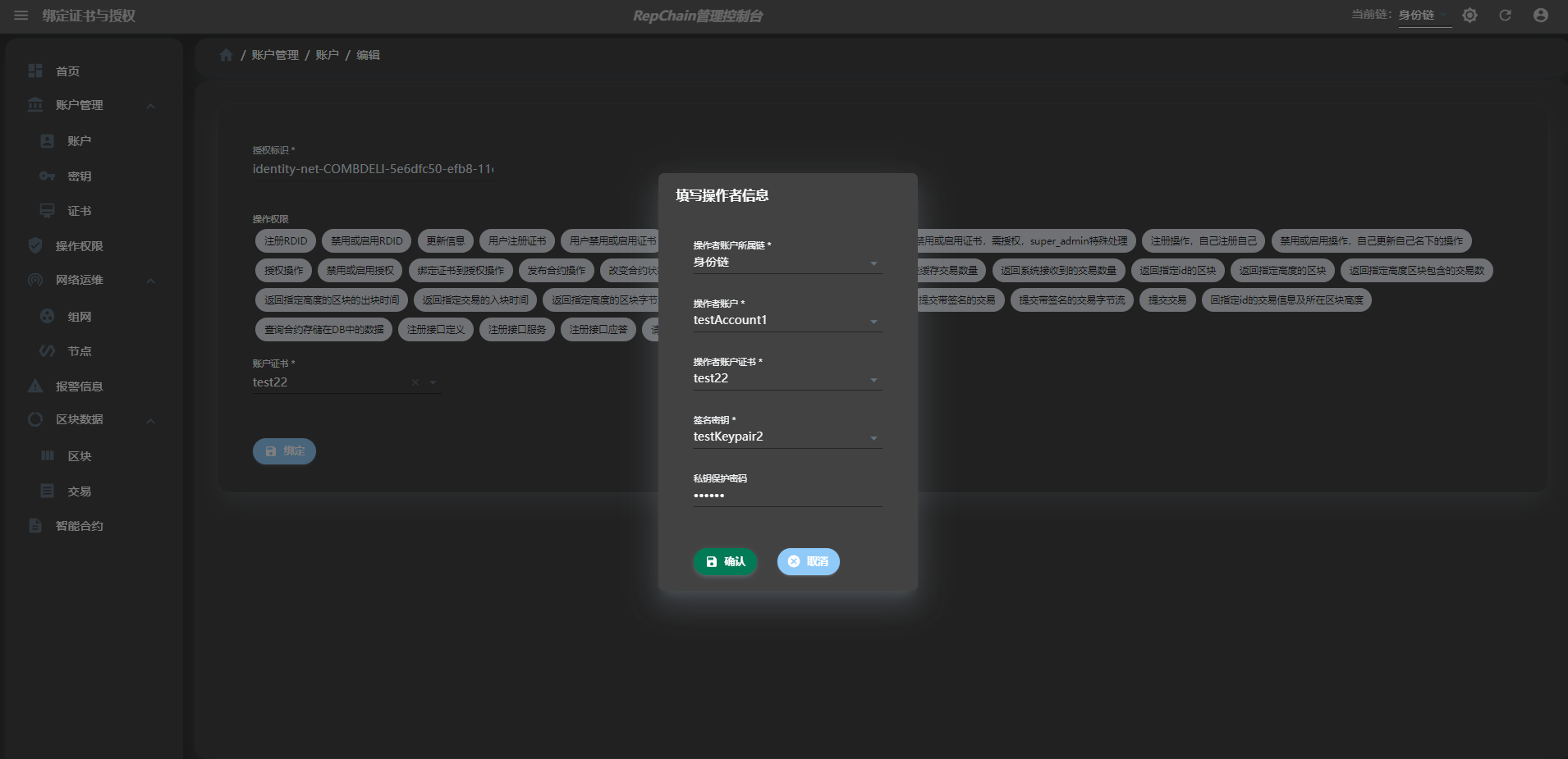Image resolution: width=1568 pixels, height=759 pixels.
Task: Click the home icon in breadcrumb
Action: 226,55
